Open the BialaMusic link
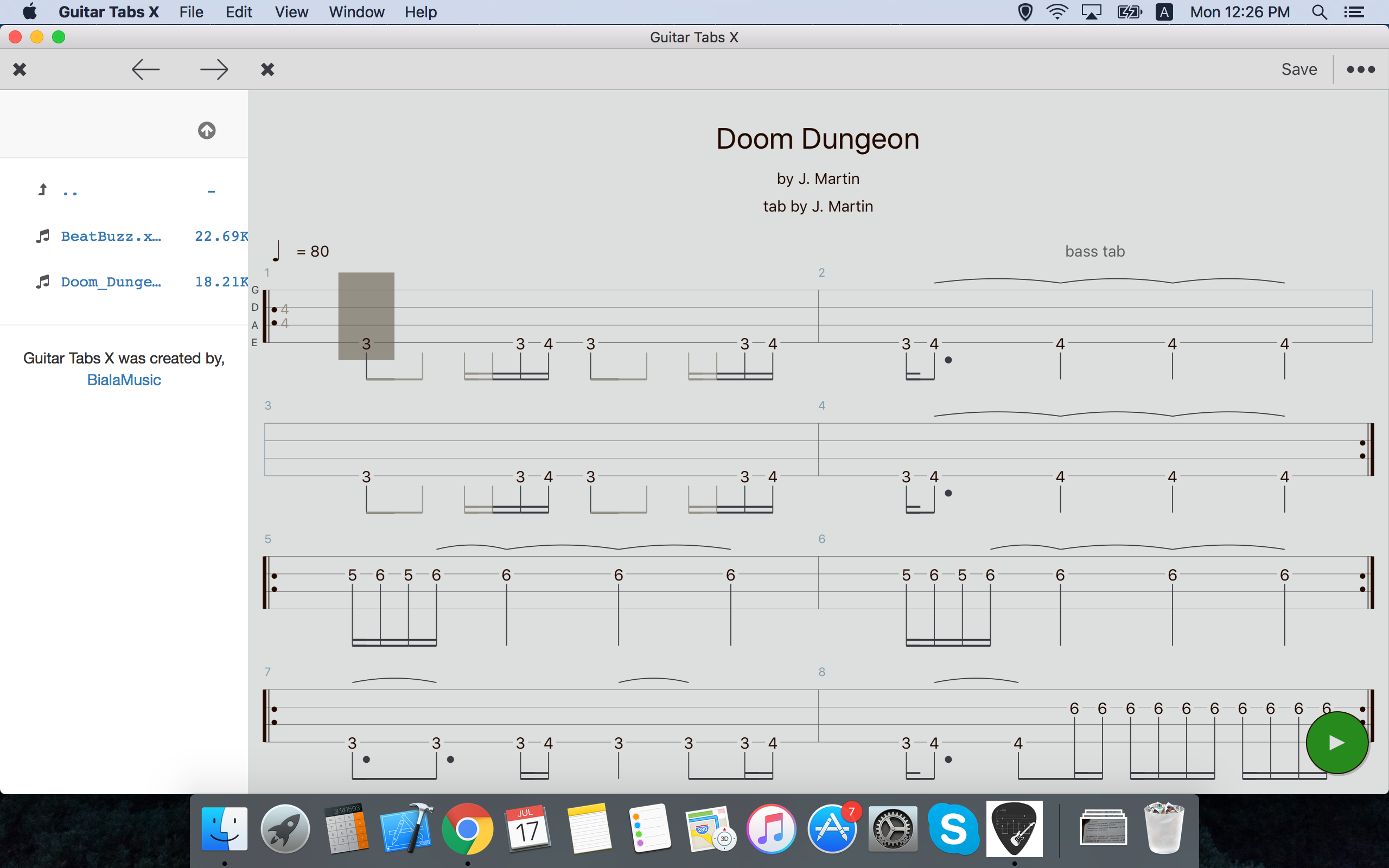The width and height of the screenshot is (1389, 868). 124,380
